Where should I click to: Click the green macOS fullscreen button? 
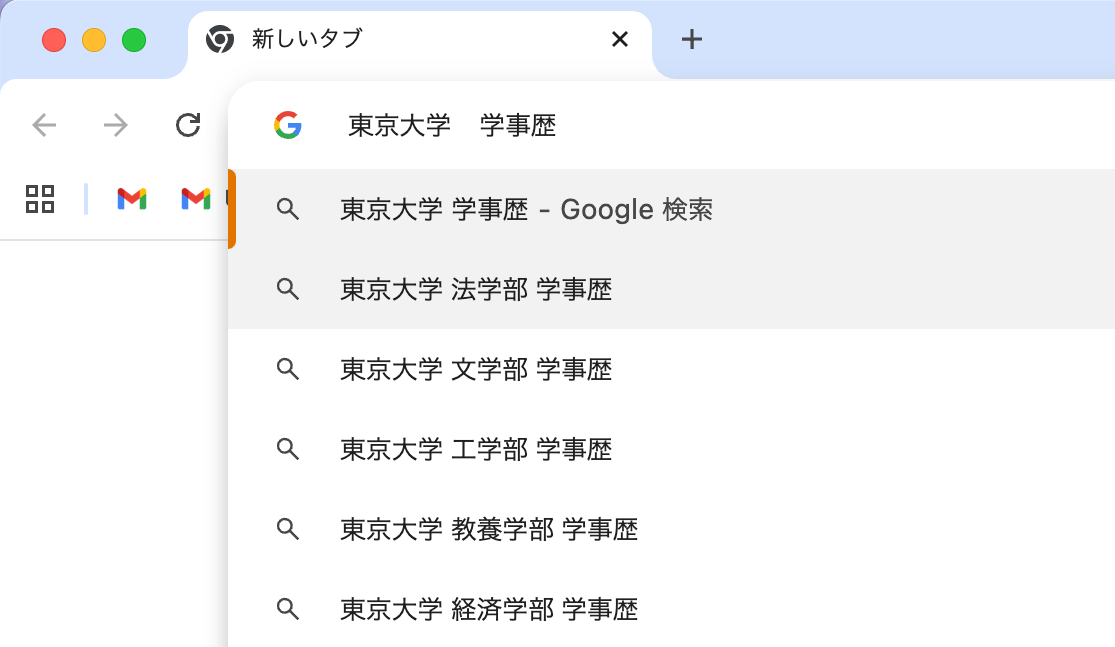tap(134, 40)
